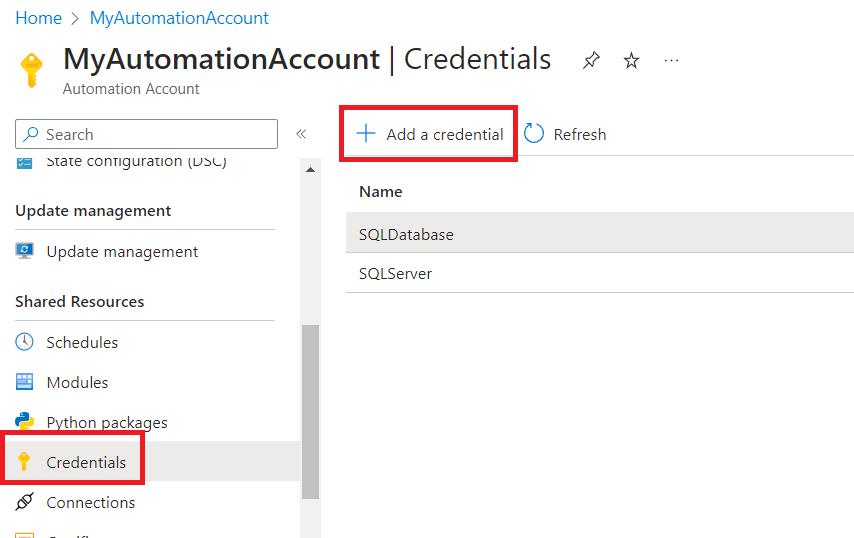
Task: Click the Update management monitor icon
Action: [x=25, y=251]
